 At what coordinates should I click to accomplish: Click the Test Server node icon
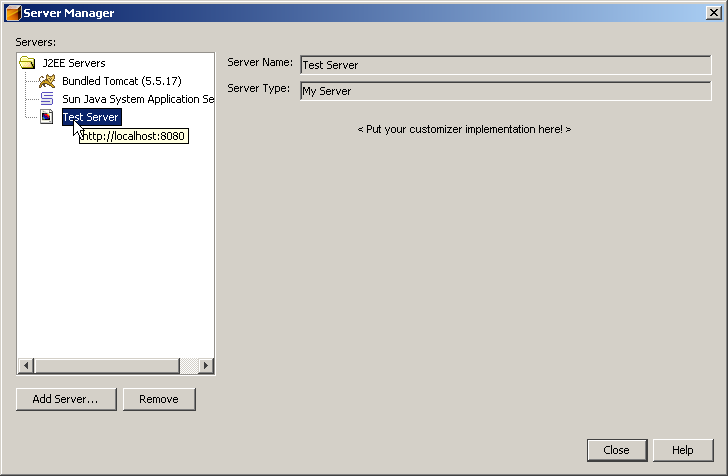(x=46, y=117)
